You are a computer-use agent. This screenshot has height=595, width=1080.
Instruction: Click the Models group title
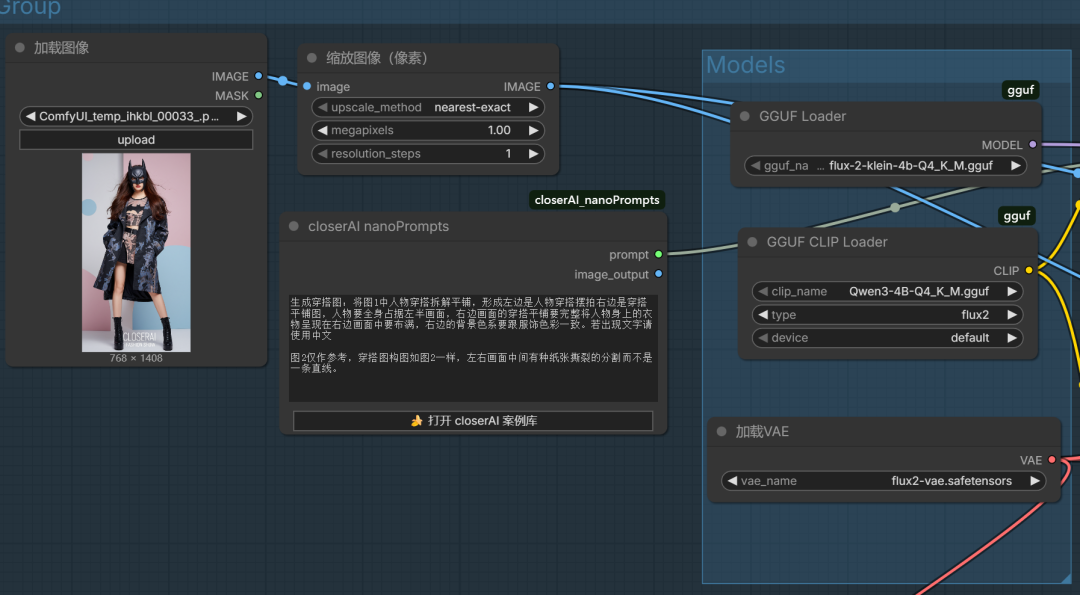coord(745,65)
